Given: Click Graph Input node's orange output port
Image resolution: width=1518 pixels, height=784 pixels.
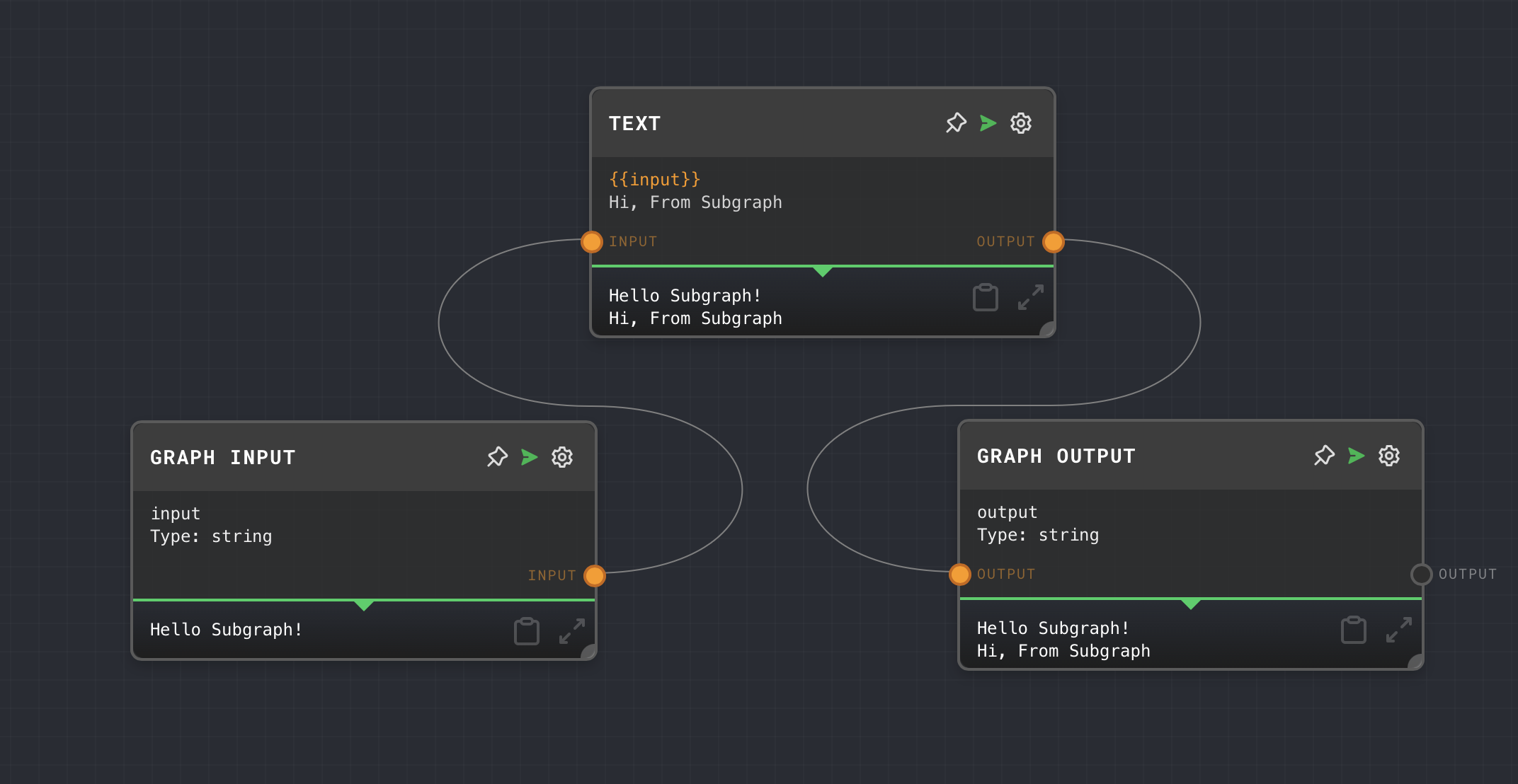Looking at the screenshot, I should (595, 576).
